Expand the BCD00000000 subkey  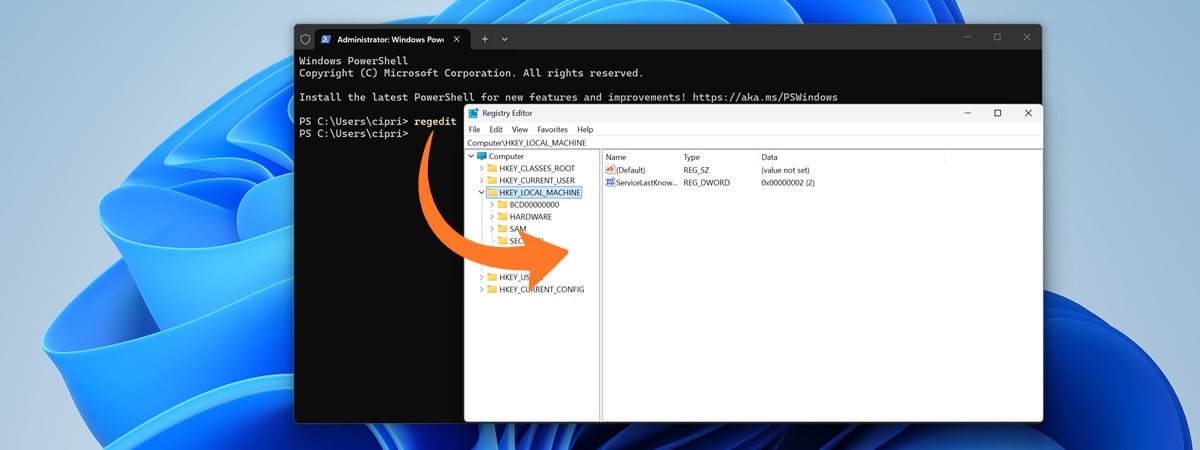492,204
